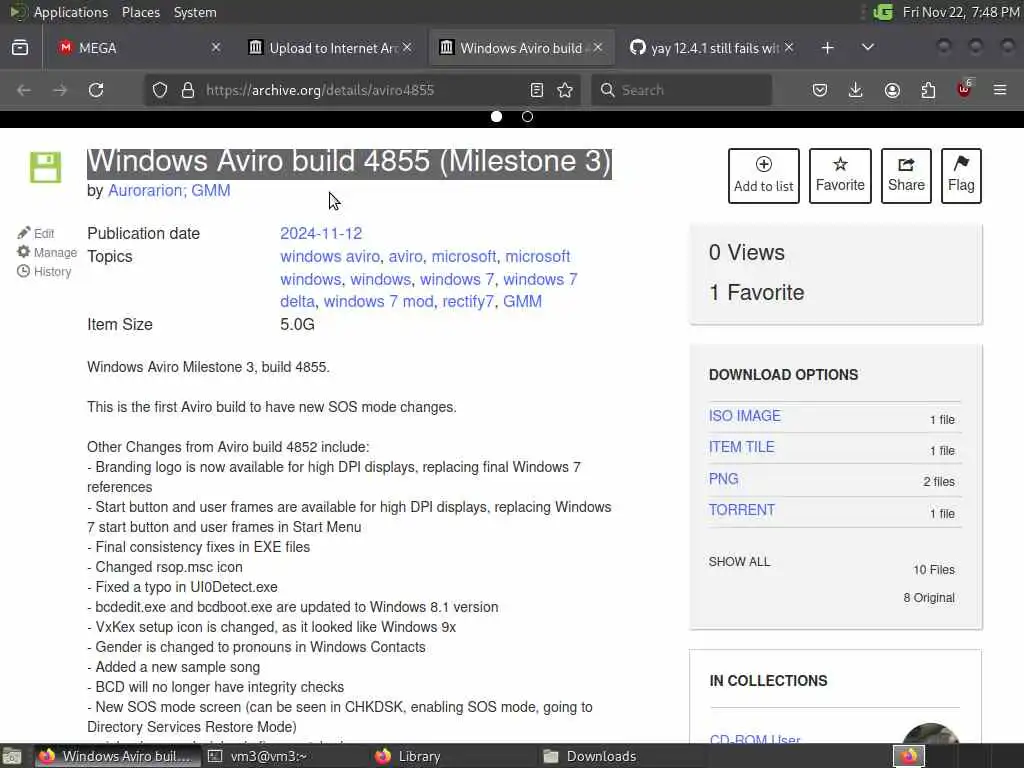
Task: Switch to Upload to Internet Archive tab
Action: 330,48
